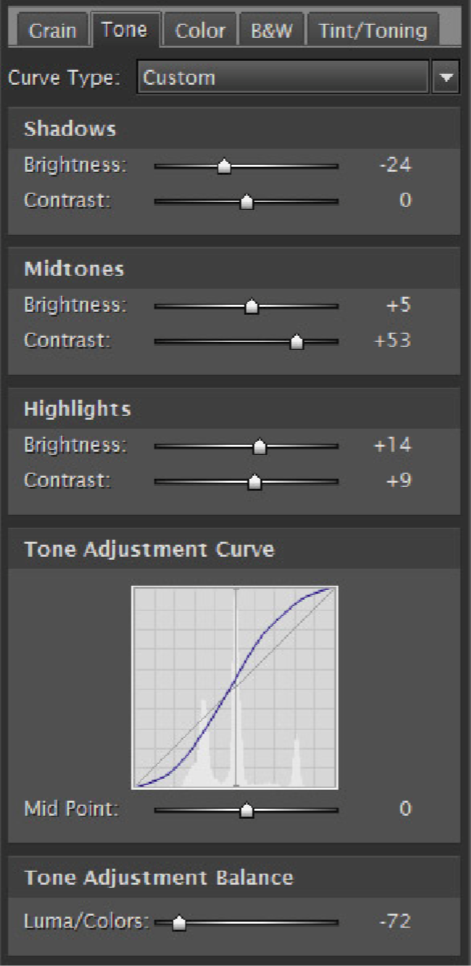471x966 pixels.
Task: Open the Curve Type dropdown arrow
Action: pyautogui.click(x=446, y=78)
